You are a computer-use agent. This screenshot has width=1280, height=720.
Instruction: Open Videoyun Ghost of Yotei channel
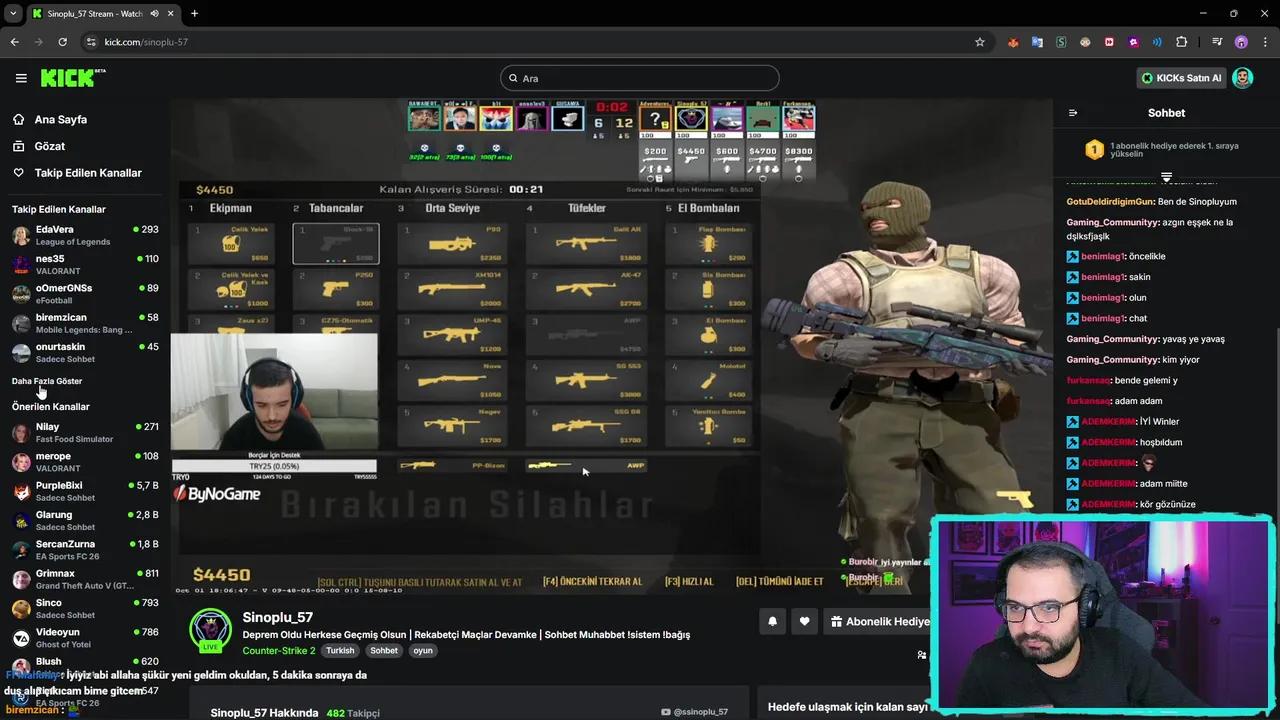[85, 638]
